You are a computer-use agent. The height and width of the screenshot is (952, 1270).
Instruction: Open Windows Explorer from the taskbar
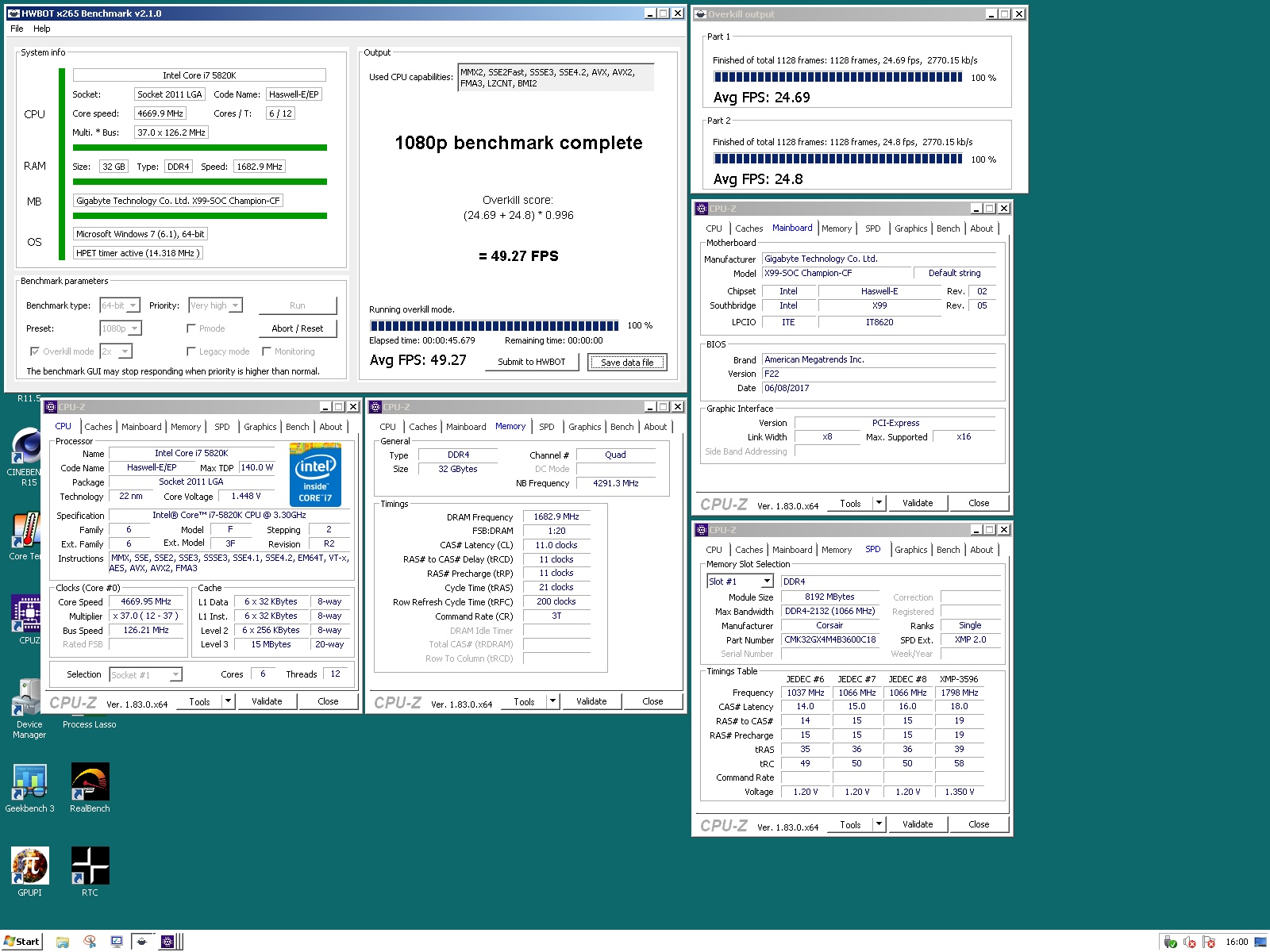tap(63, 942)
